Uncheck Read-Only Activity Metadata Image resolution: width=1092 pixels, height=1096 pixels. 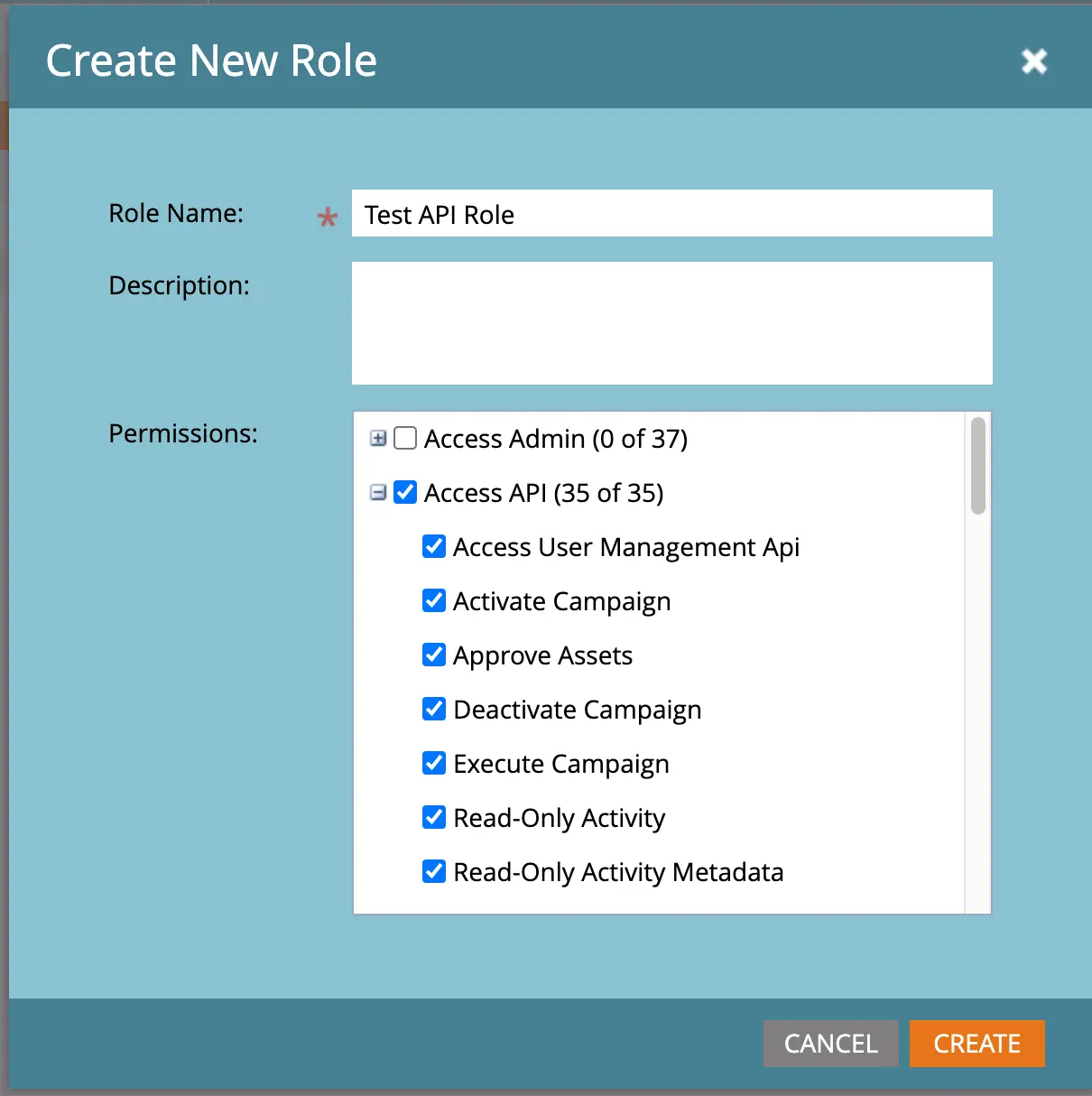pos(434,872)
